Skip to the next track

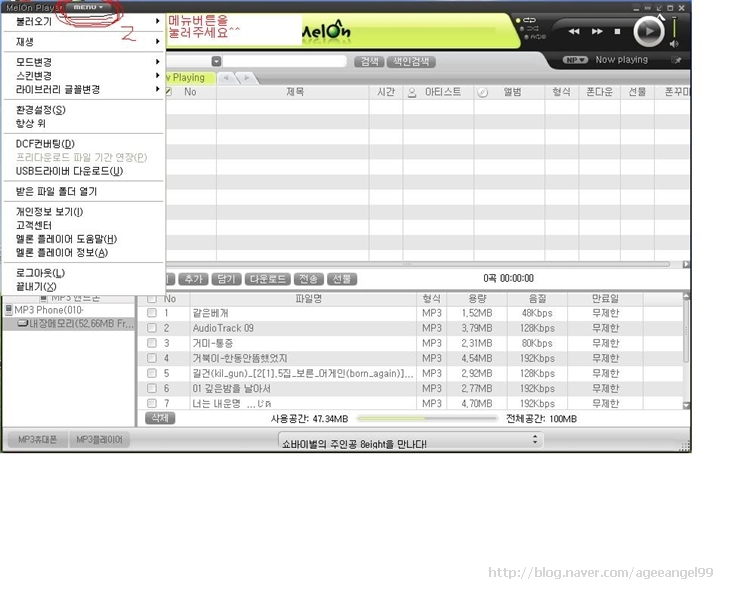[x=597, y=31]
